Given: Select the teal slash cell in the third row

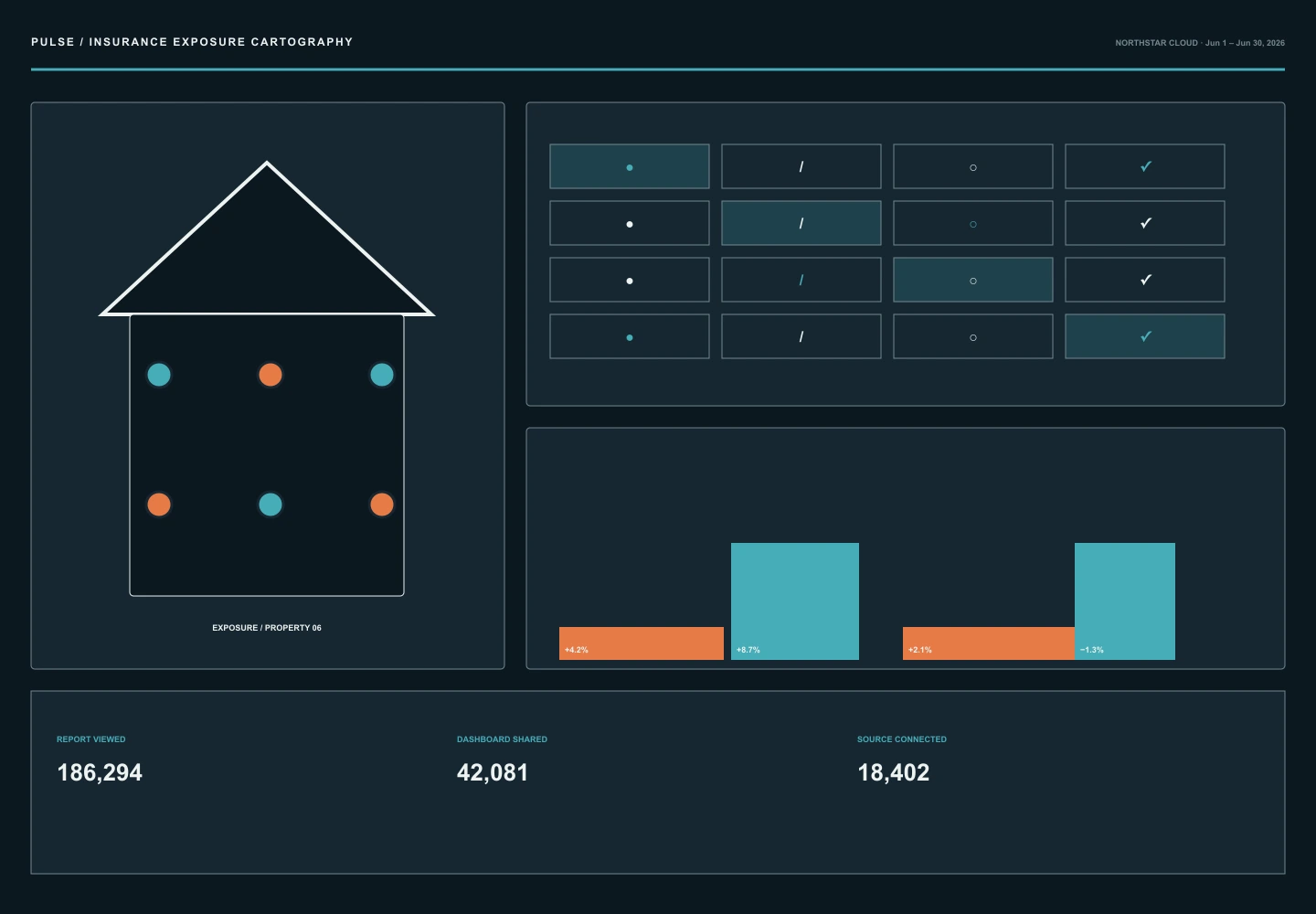Looking at the screenshot, I should click(x=801, y=280).
